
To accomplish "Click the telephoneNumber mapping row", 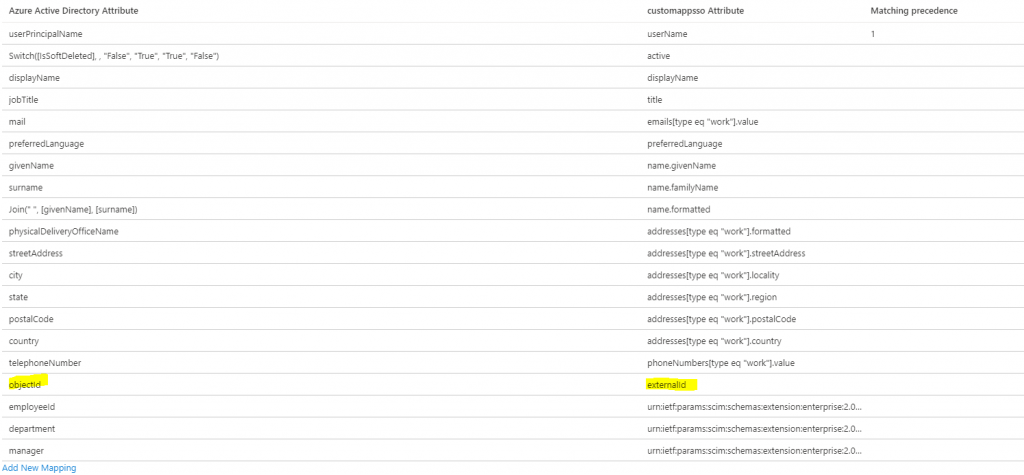I will pos(44,363).
